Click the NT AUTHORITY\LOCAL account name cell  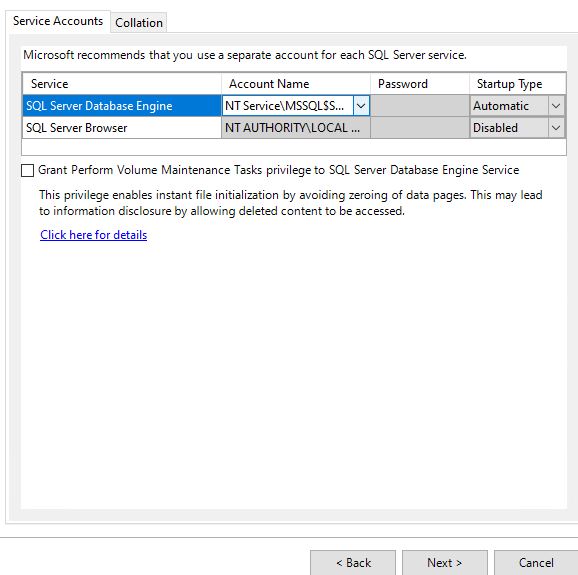(296, 128)
